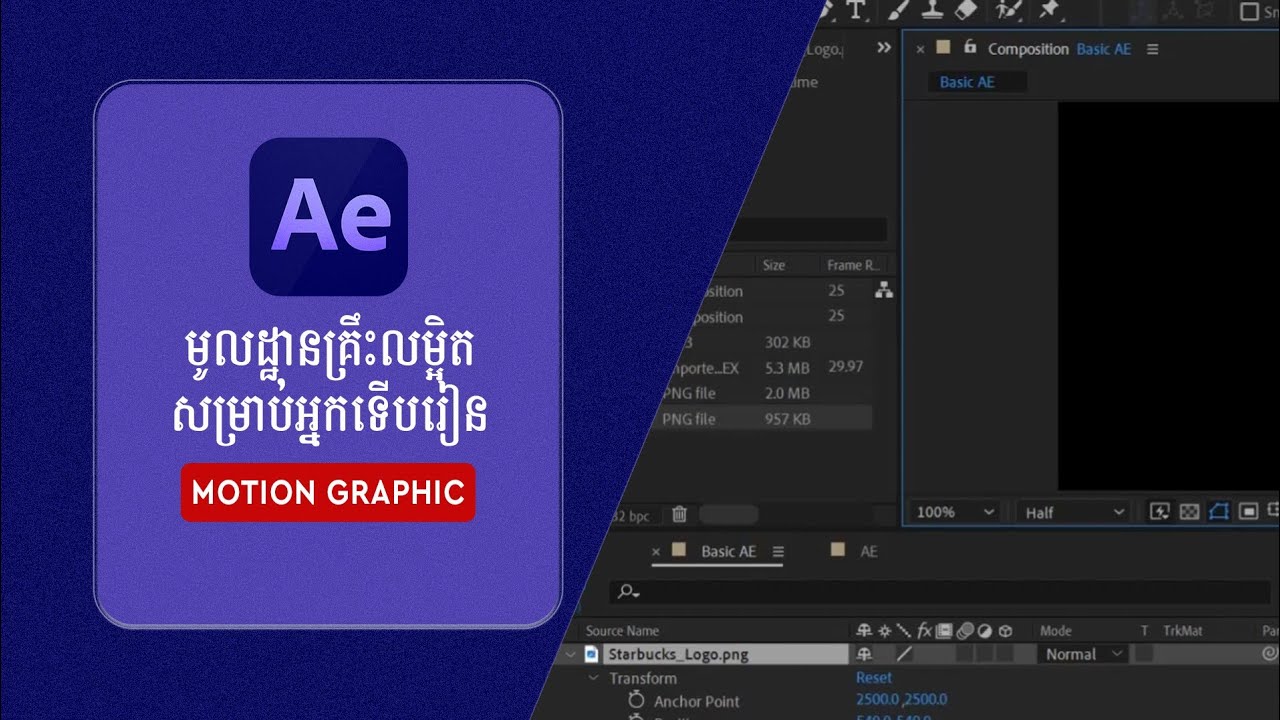The image size is (1280, 720).
Task: Click the parent pick whip icon
Action: click(1269, 654)
